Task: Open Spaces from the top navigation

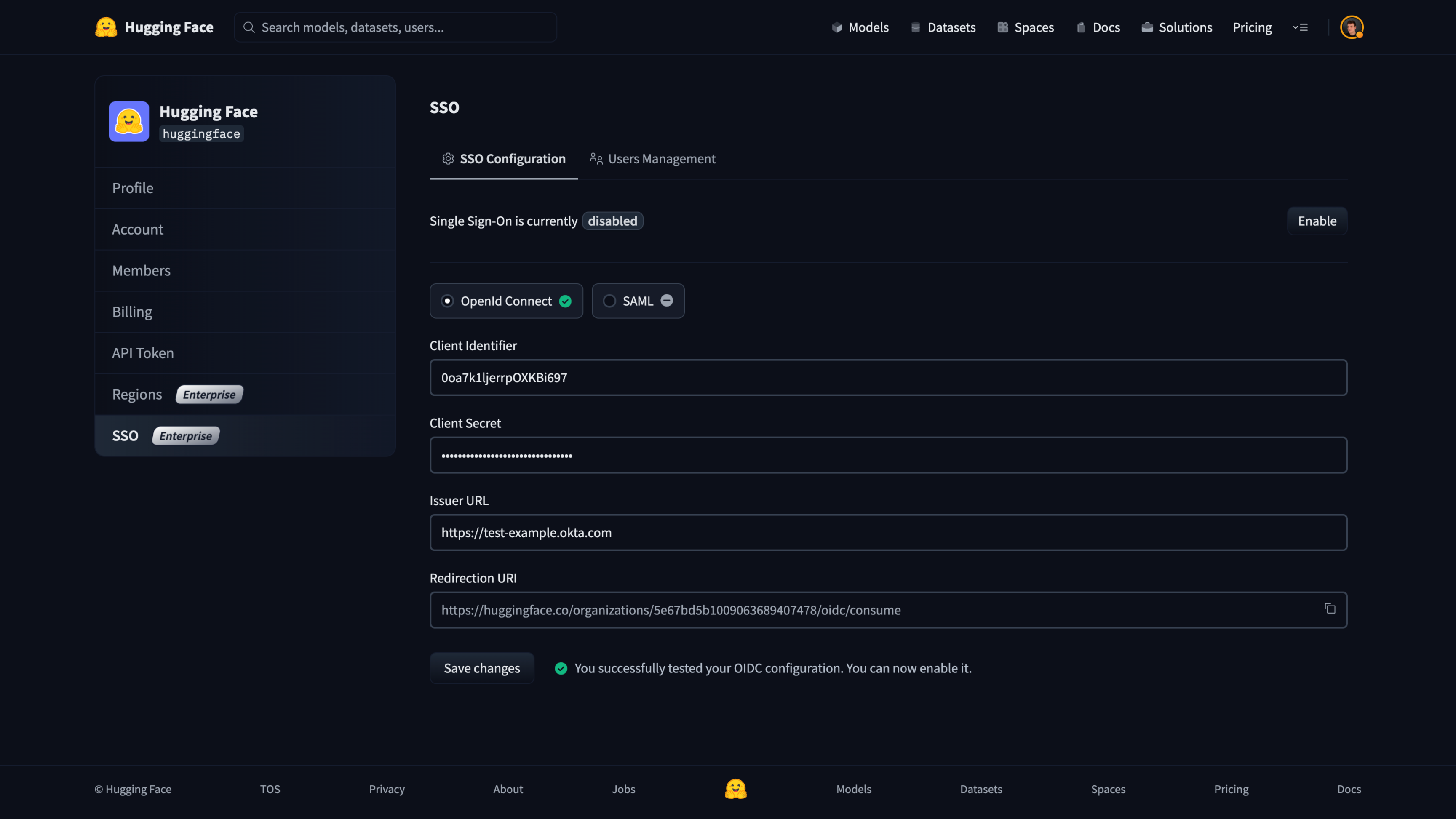Action: click(x=1025, y=27)
